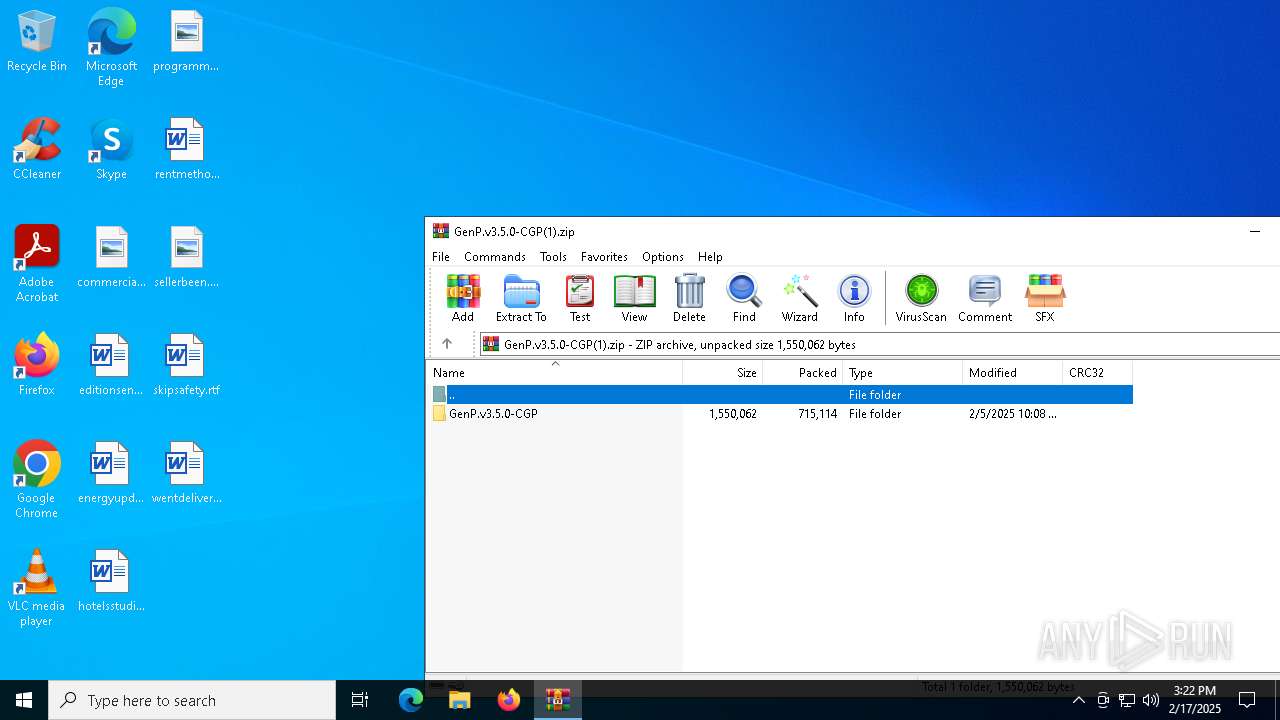The width and height of the screenshot is (1280, 720).
Task: Sort by the Packed column header
Action: [x=803, y=373]
